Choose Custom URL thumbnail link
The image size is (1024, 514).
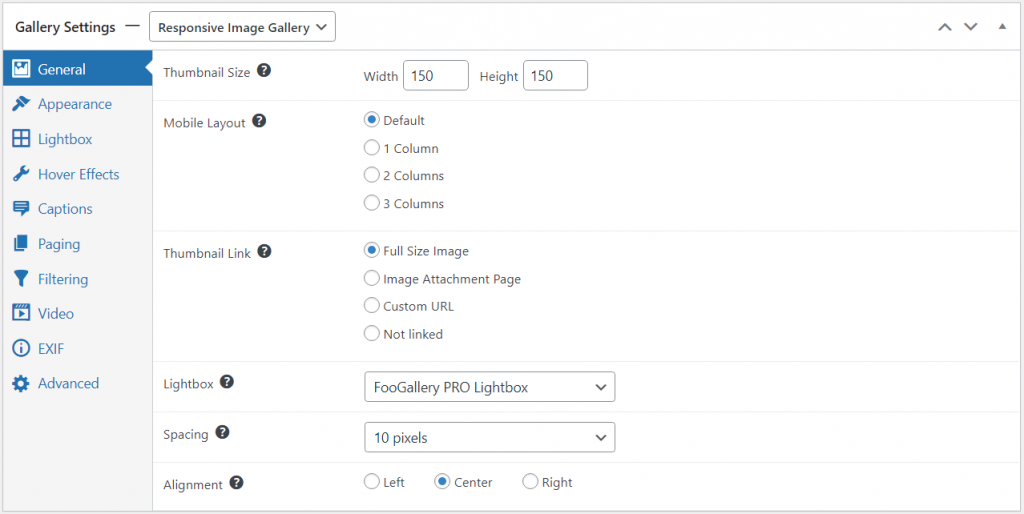[372, 306]
